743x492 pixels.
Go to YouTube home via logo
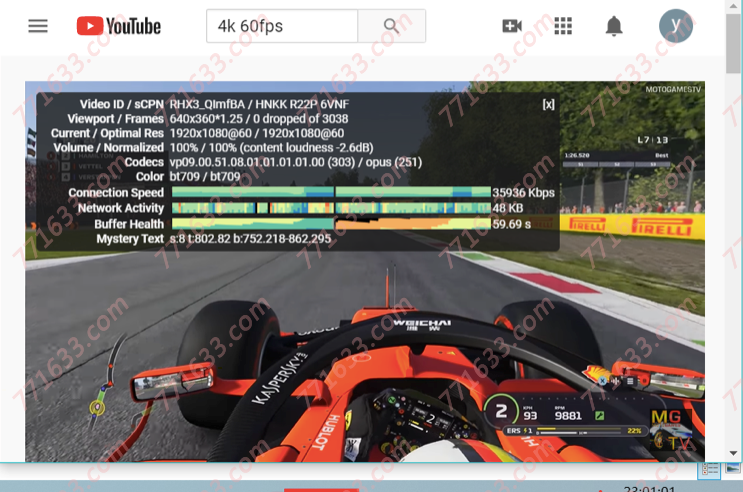coord(118,26)
